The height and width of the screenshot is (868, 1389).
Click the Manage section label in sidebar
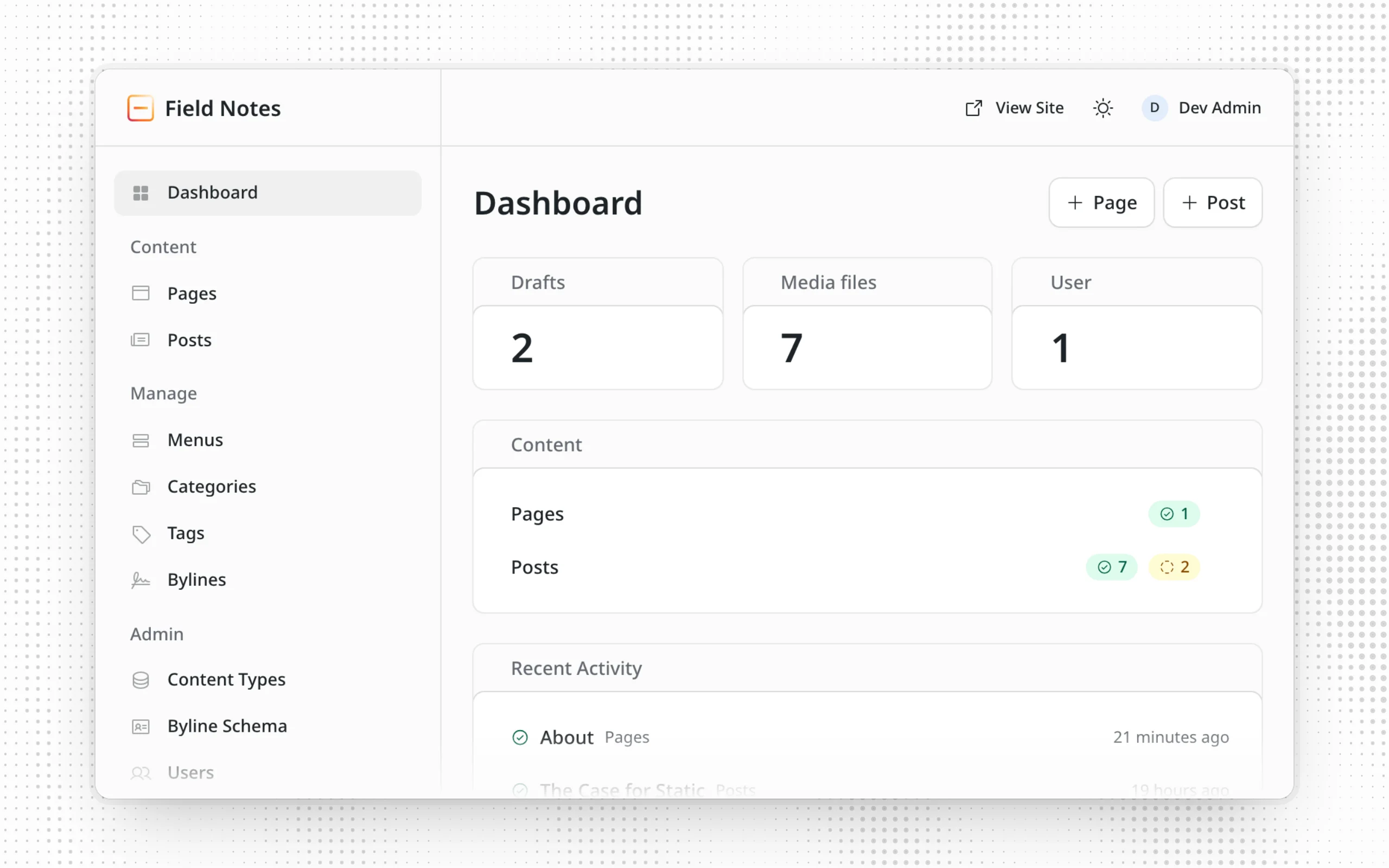point(163,393)
